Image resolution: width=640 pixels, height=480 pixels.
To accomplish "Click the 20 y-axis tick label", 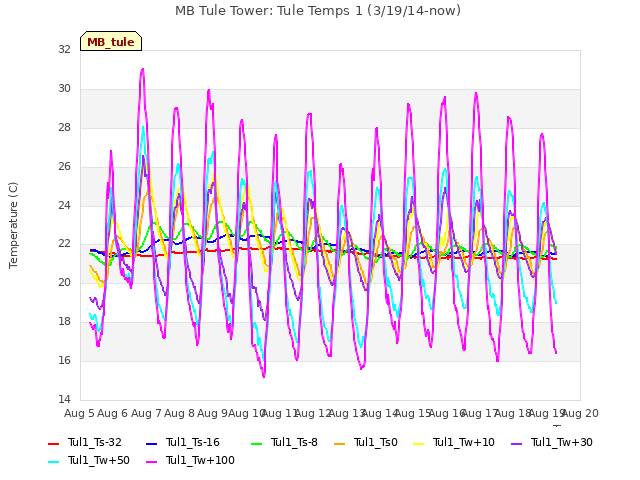I will (x=64, y=282).
